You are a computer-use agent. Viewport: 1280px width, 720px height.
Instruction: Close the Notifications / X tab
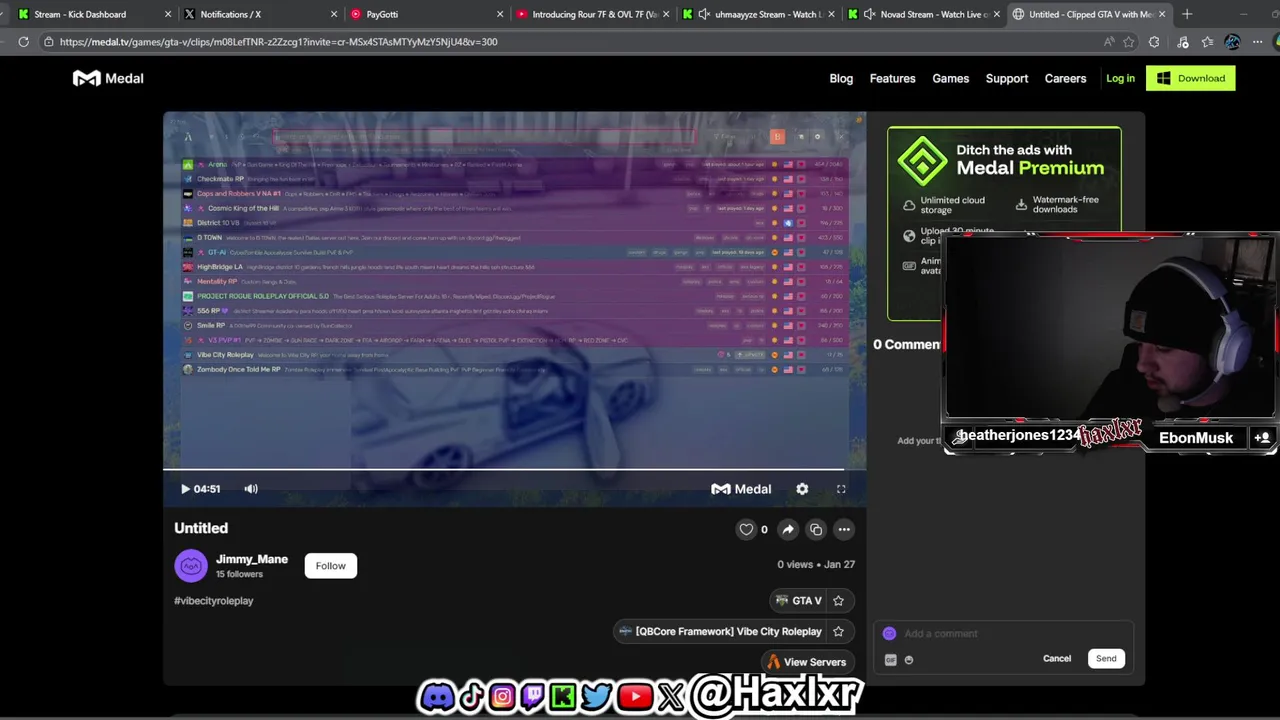(334, 14)
